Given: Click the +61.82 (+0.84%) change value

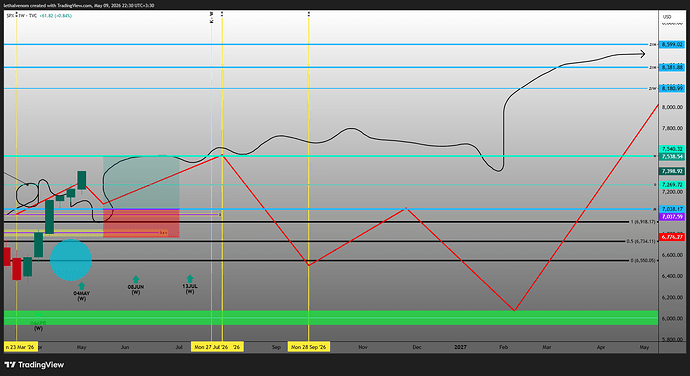Looking at the screenshot, I should coord(55,15).
